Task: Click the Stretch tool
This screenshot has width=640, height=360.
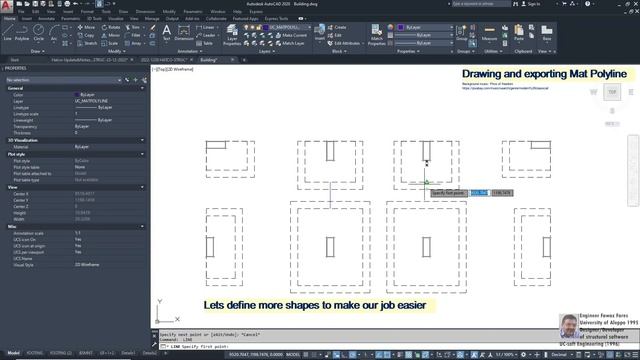Action: click(87, 43)
